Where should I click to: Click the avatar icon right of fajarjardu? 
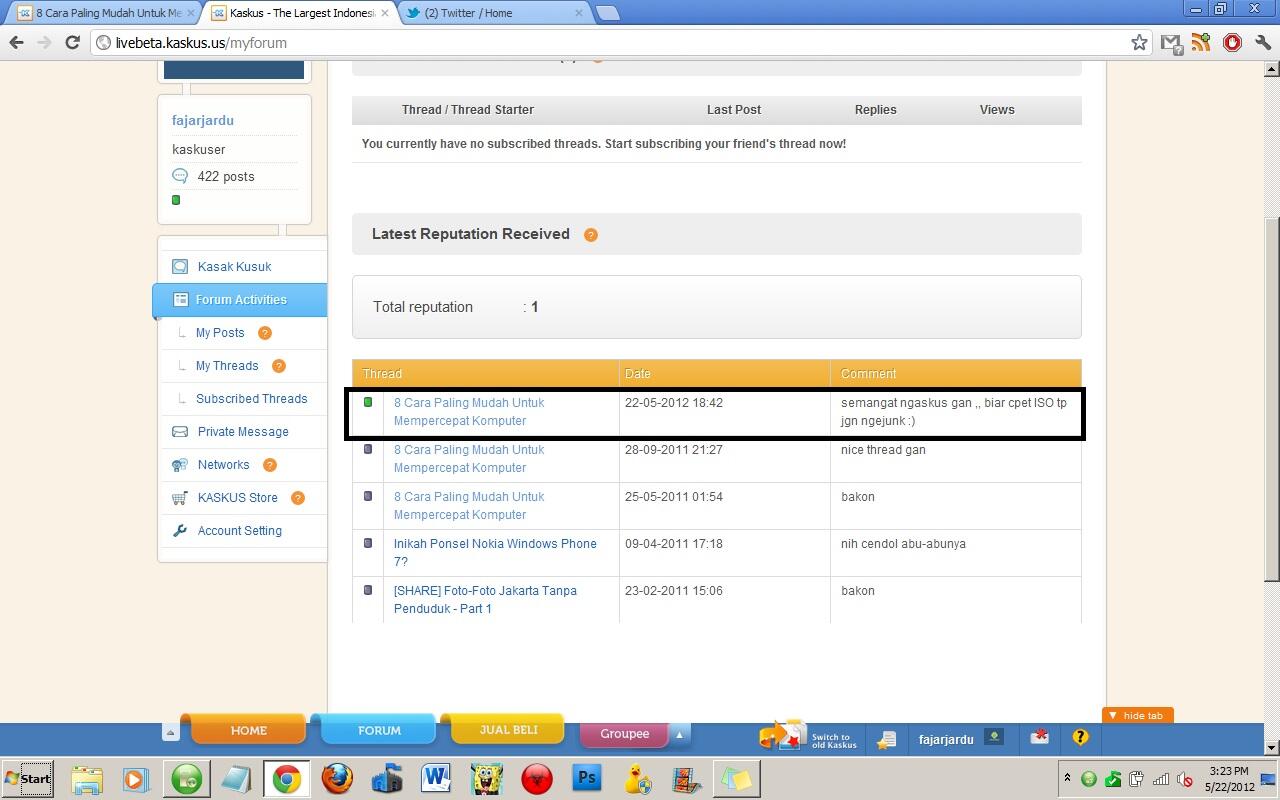[994, 737]
